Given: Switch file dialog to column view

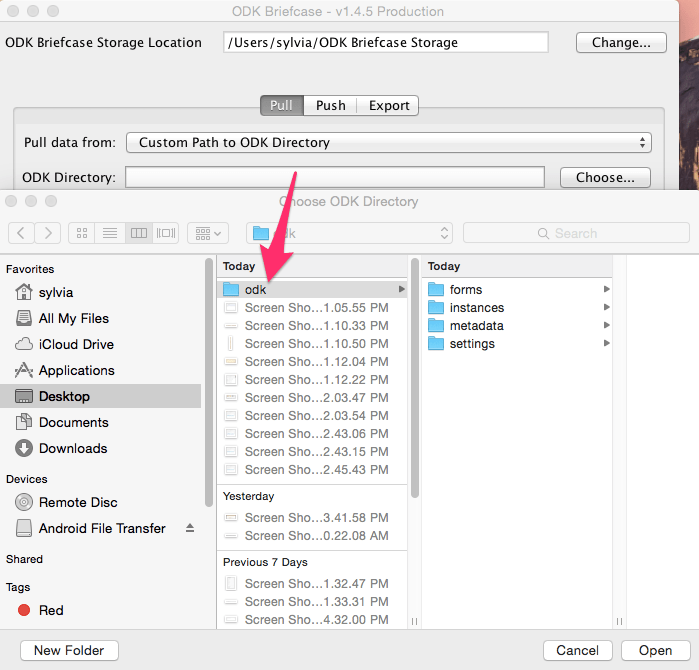Looking at the screenshot, I should click(139, 233).
